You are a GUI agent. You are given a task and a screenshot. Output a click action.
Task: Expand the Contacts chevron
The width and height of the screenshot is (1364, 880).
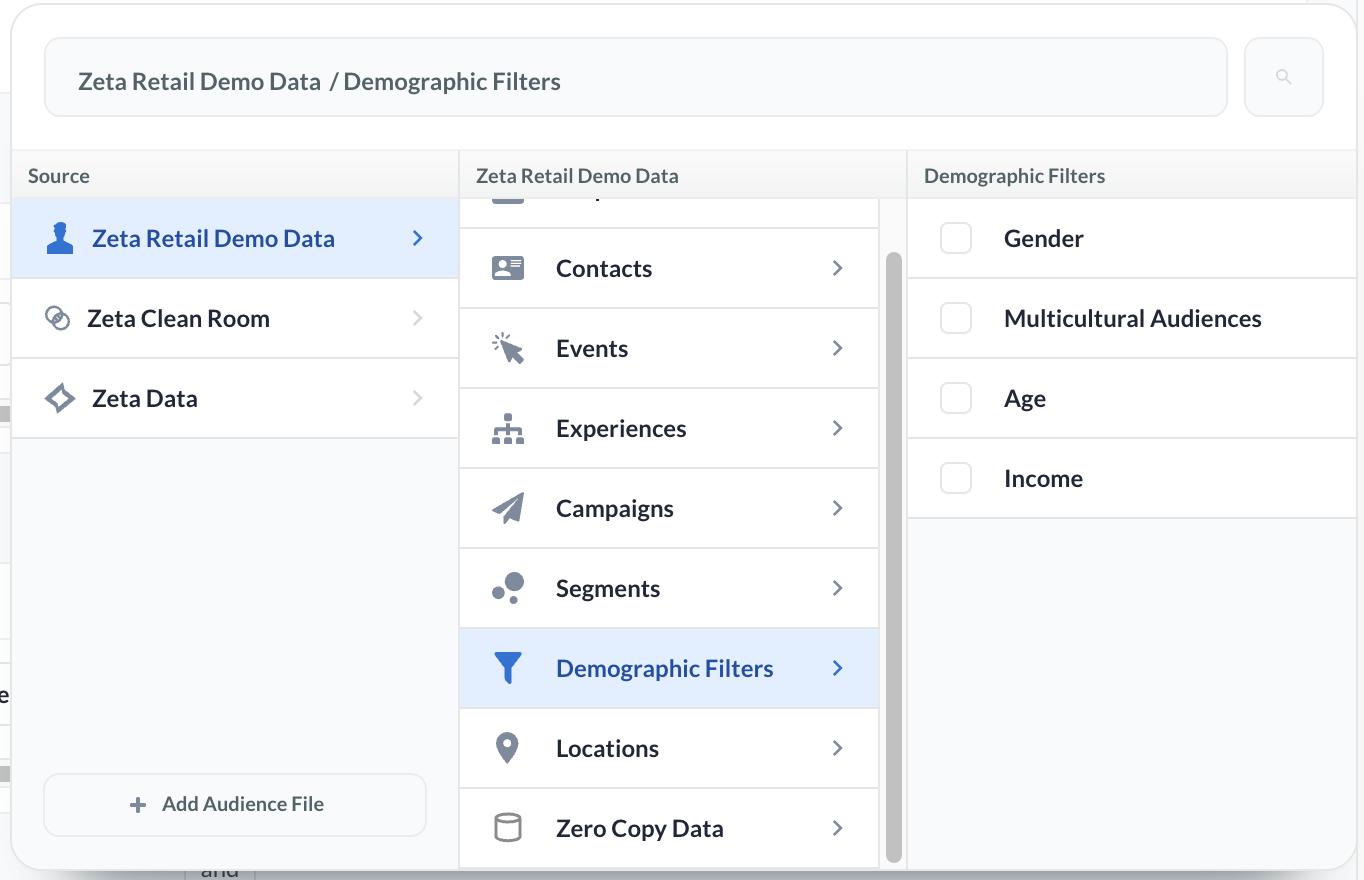coord(838,268)
